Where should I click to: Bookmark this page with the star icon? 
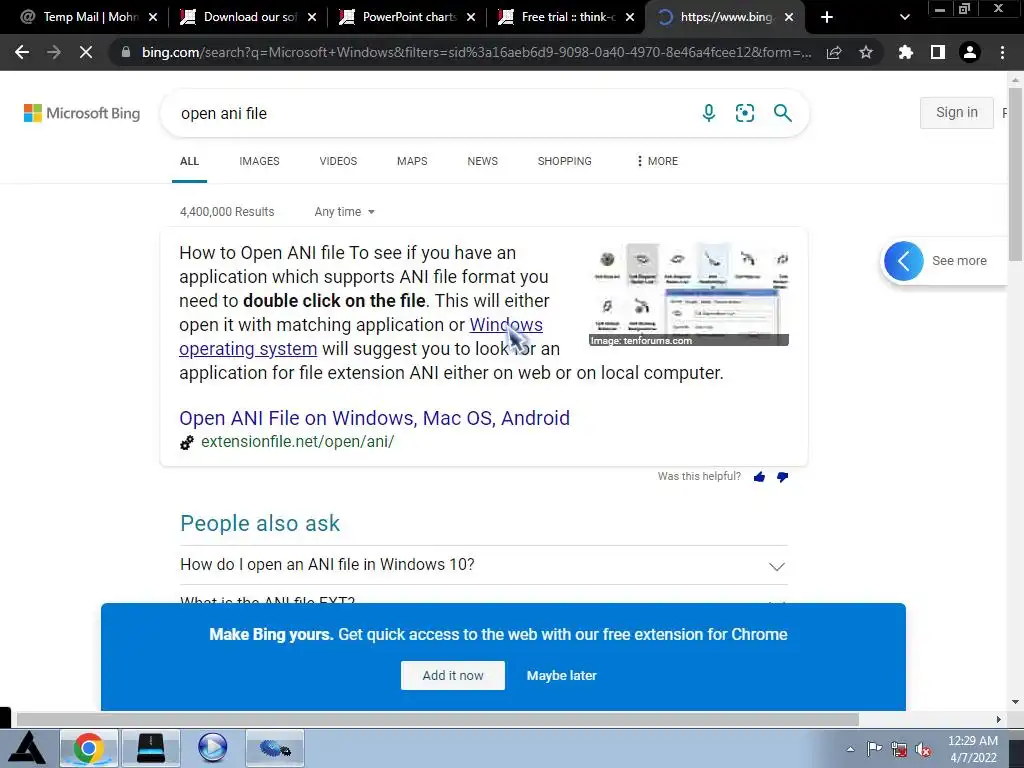(866, 52)
